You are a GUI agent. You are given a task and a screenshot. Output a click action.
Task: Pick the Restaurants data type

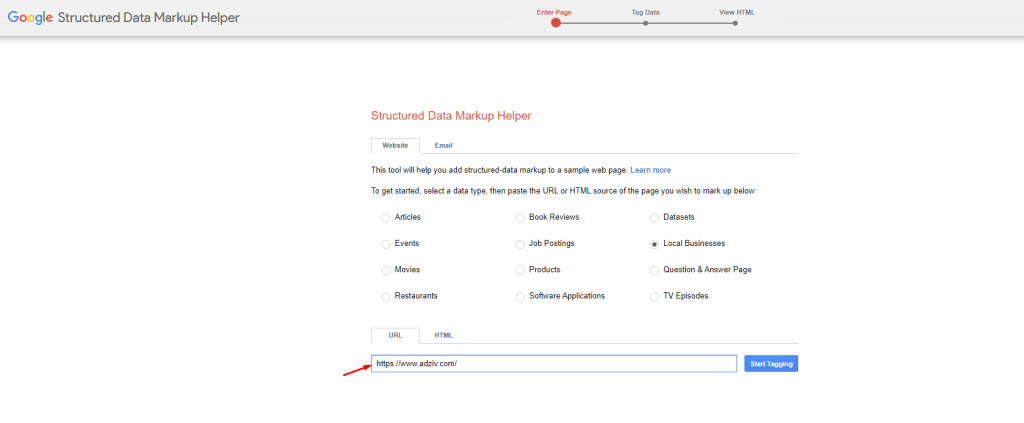pos(386,296)
